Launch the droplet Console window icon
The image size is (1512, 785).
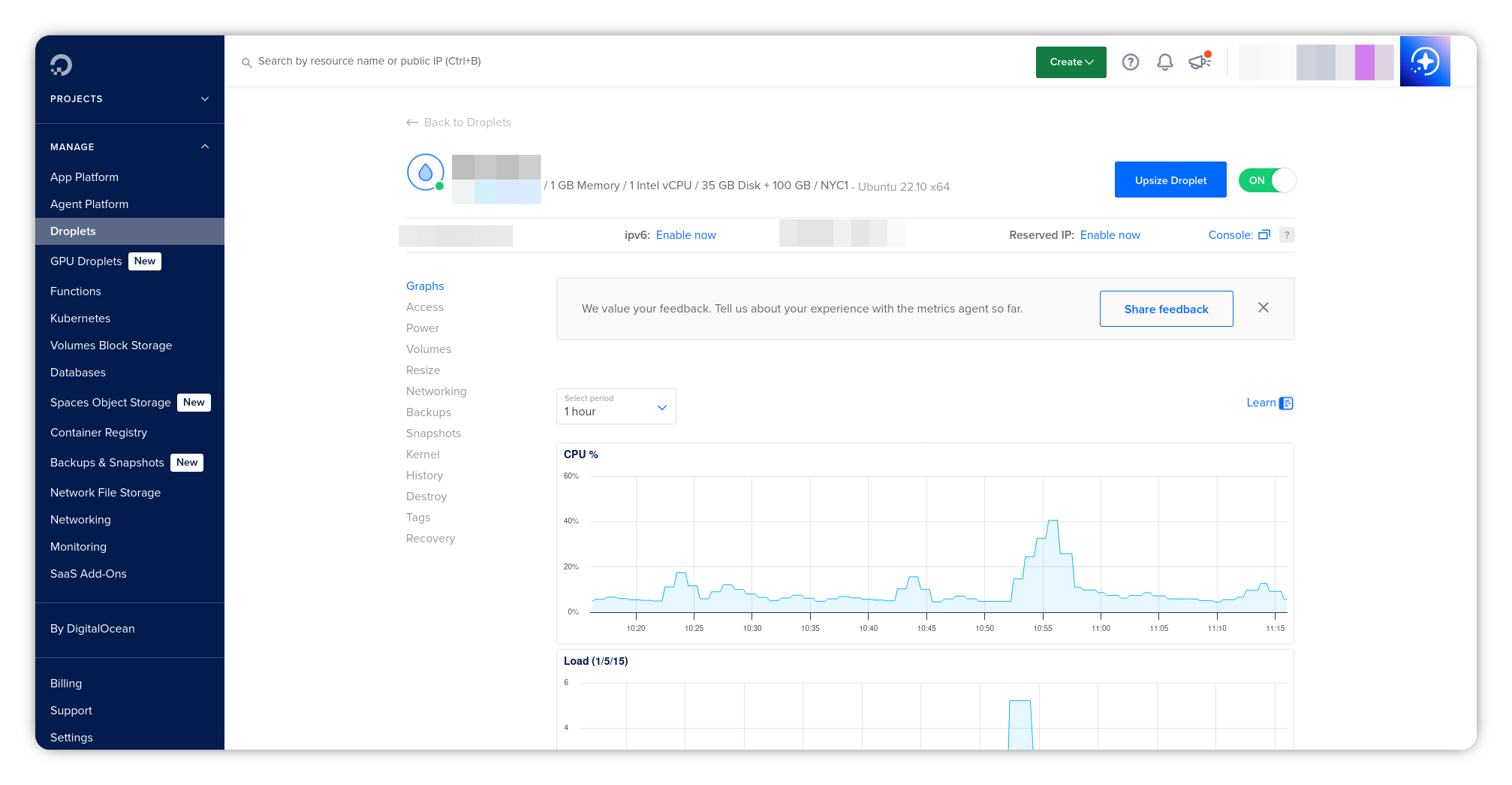tap(1264, 235)
